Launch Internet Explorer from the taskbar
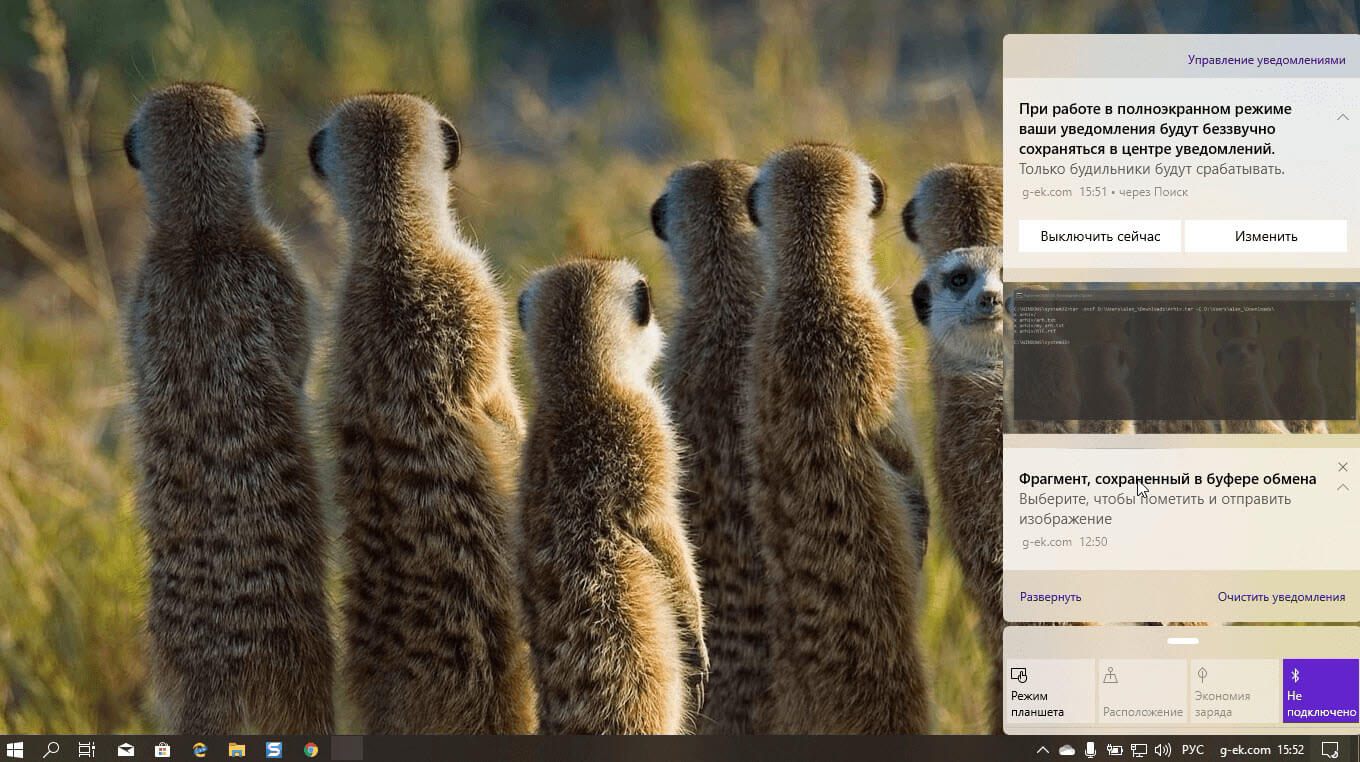 pyautogui.click(x=199, y=749)
